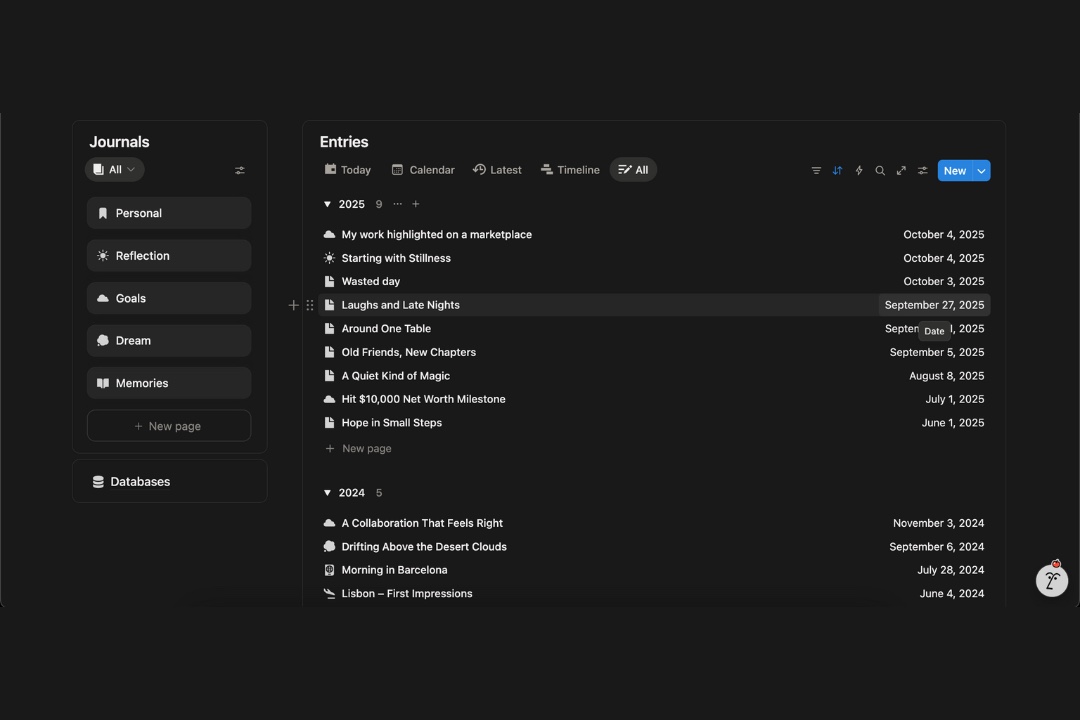
Task: Switch to the Timeline tab
Action: (x=570, y=170)
